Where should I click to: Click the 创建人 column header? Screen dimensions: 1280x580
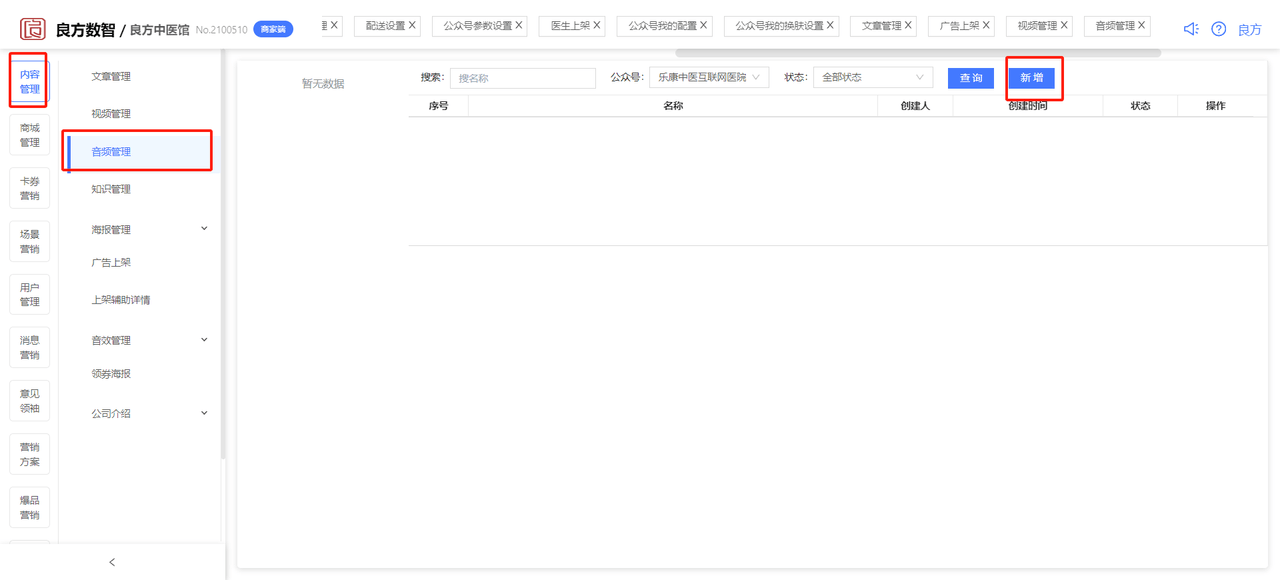click(915, 106)
